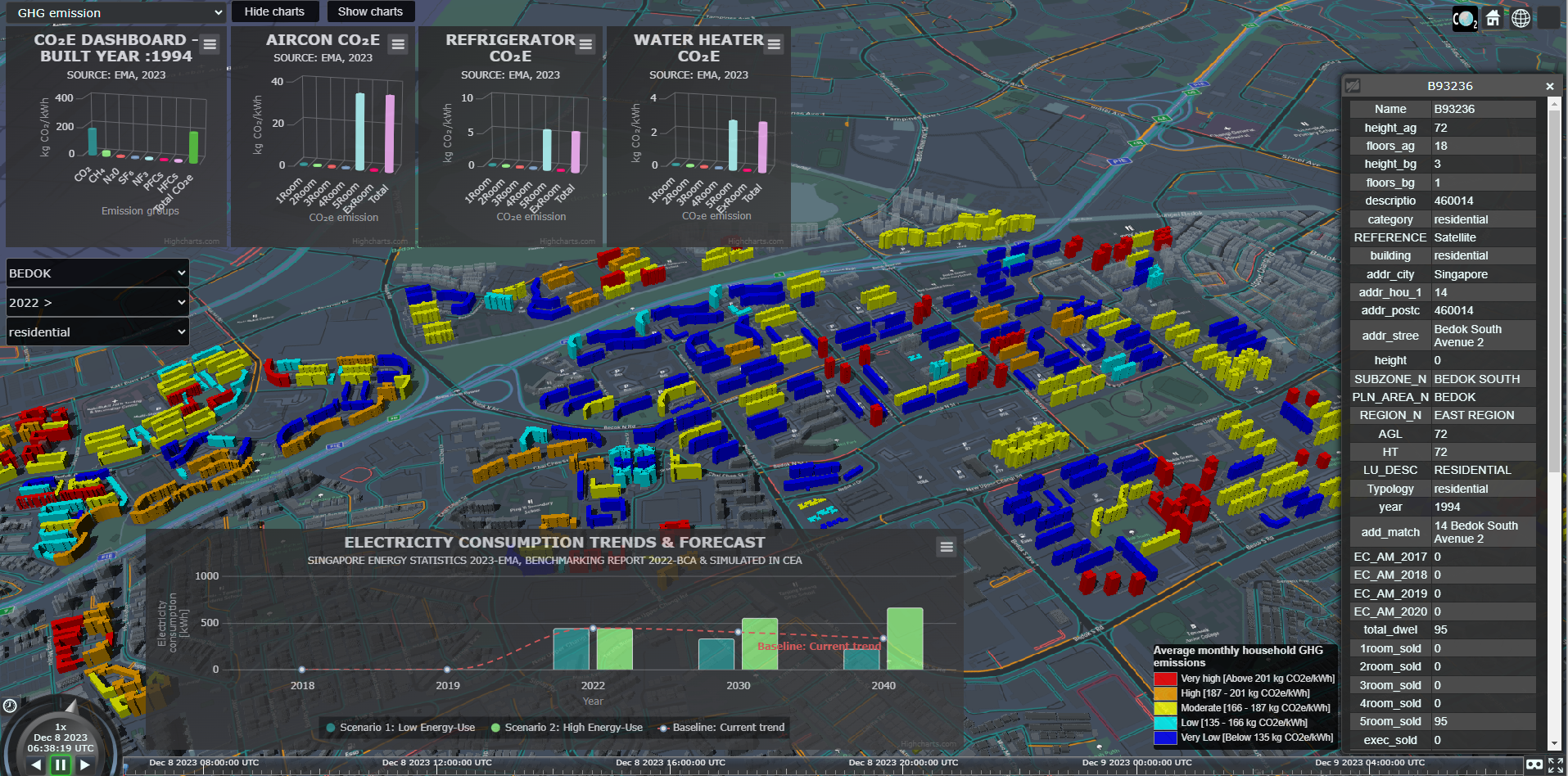Click info box scrollbar down arrow

1554,743
